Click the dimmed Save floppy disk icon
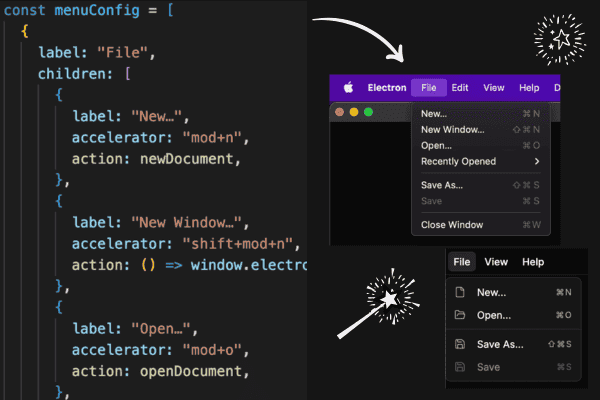Screen dimensions: 600x400 pyautogui.click(x=460, y=367)
